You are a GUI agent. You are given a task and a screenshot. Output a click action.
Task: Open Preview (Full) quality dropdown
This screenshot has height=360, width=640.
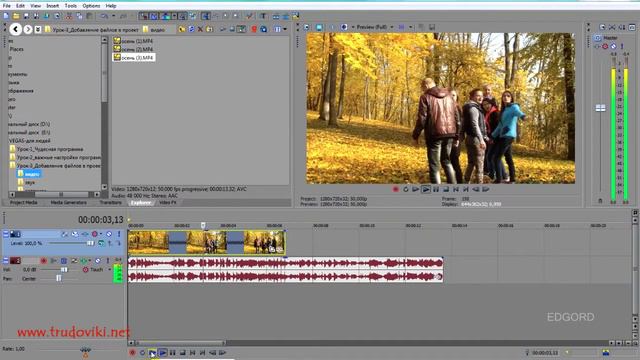pos(391,27)
